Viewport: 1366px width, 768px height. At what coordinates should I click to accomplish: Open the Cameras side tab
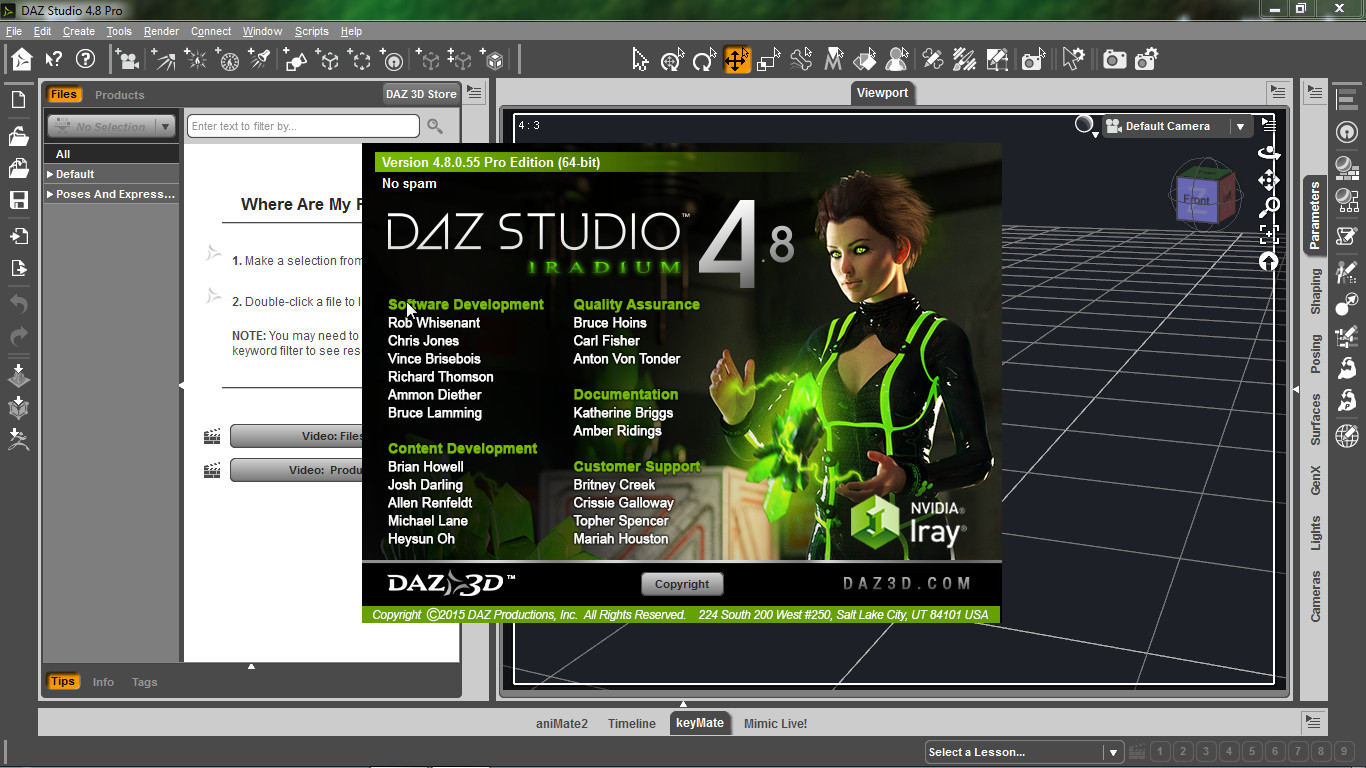[1316, 596]
